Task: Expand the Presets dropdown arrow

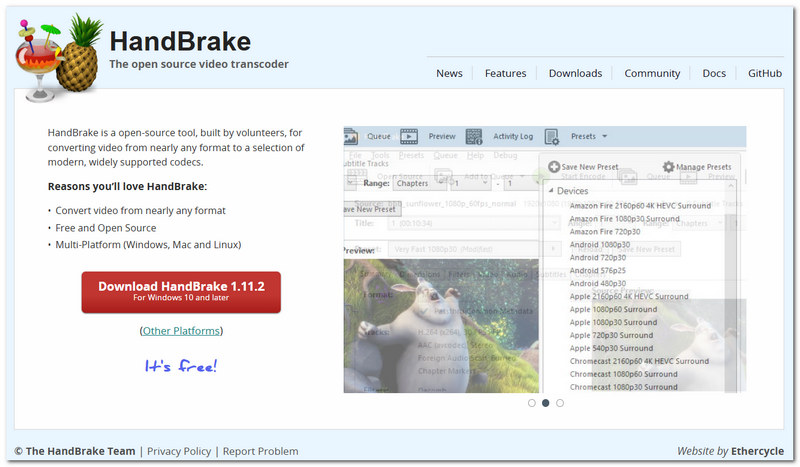Action: (x=605, y=136)
